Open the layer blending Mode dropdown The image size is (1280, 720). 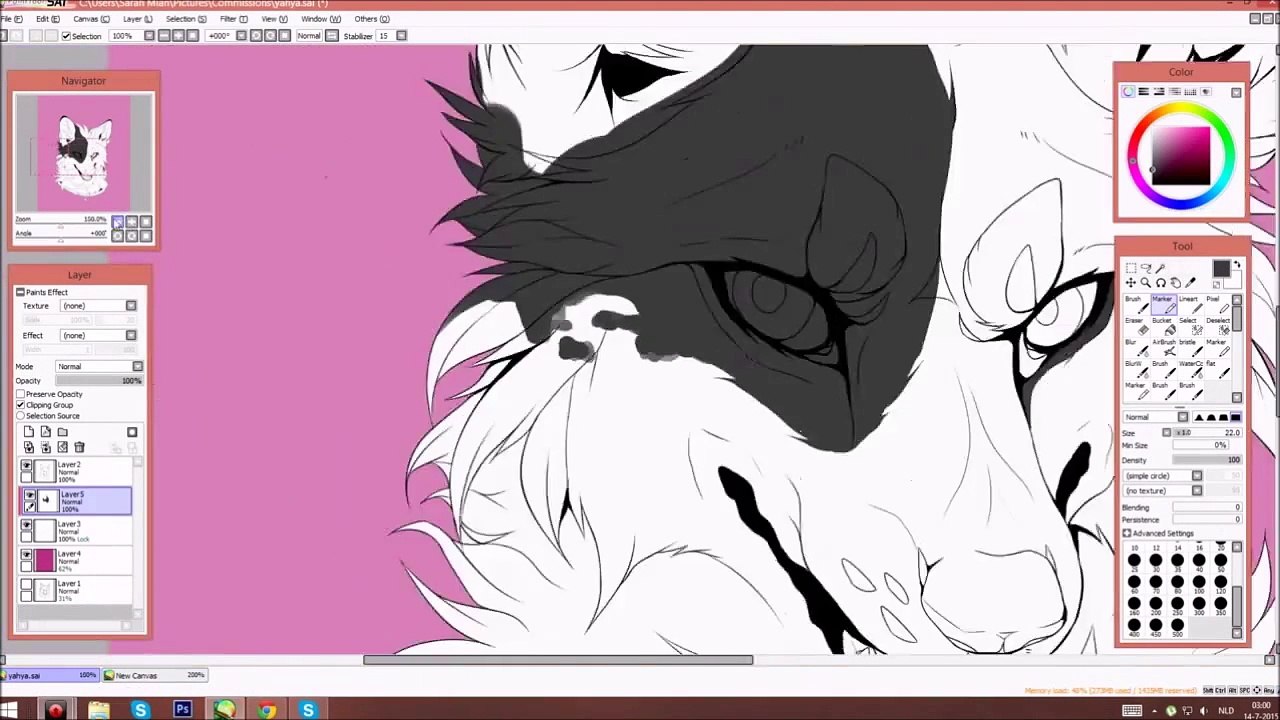[x=137, y=367]
